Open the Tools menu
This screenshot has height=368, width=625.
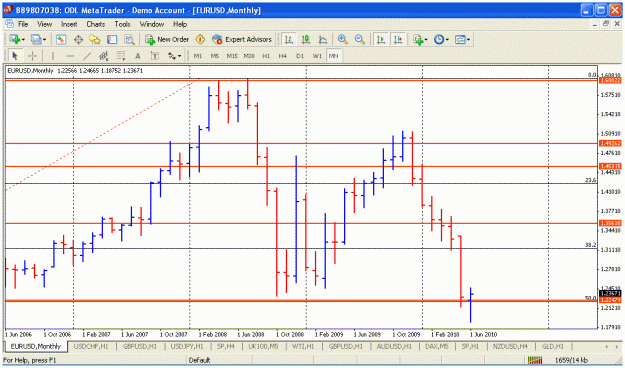coord(122,24)
